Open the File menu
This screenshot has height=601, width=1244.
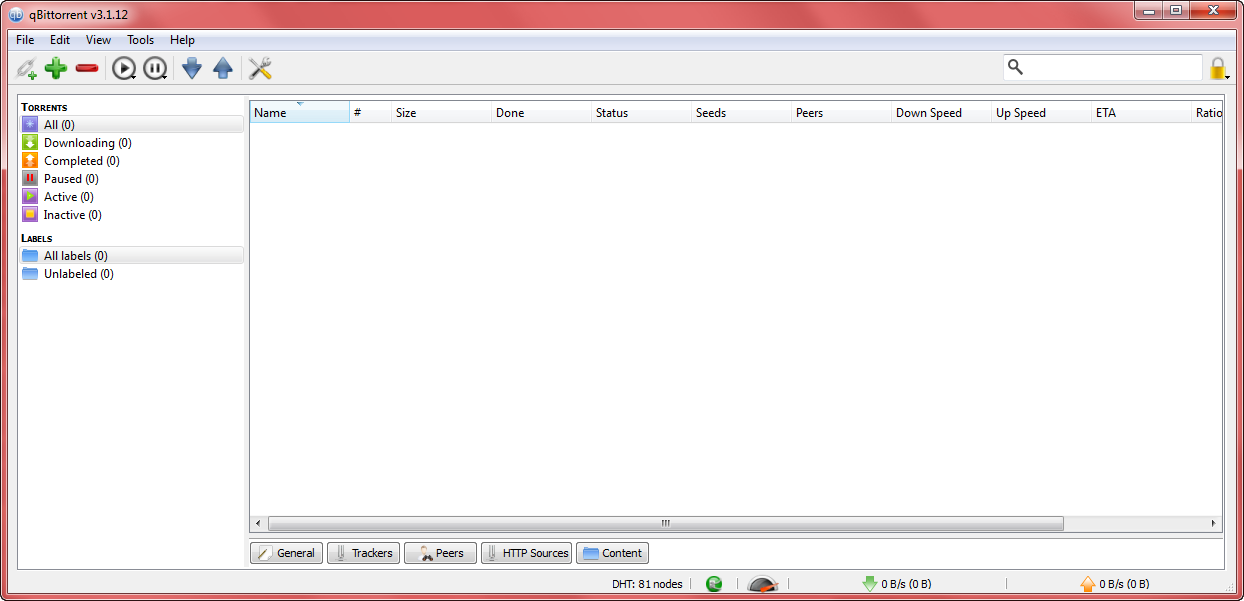[x=25, y=40]
